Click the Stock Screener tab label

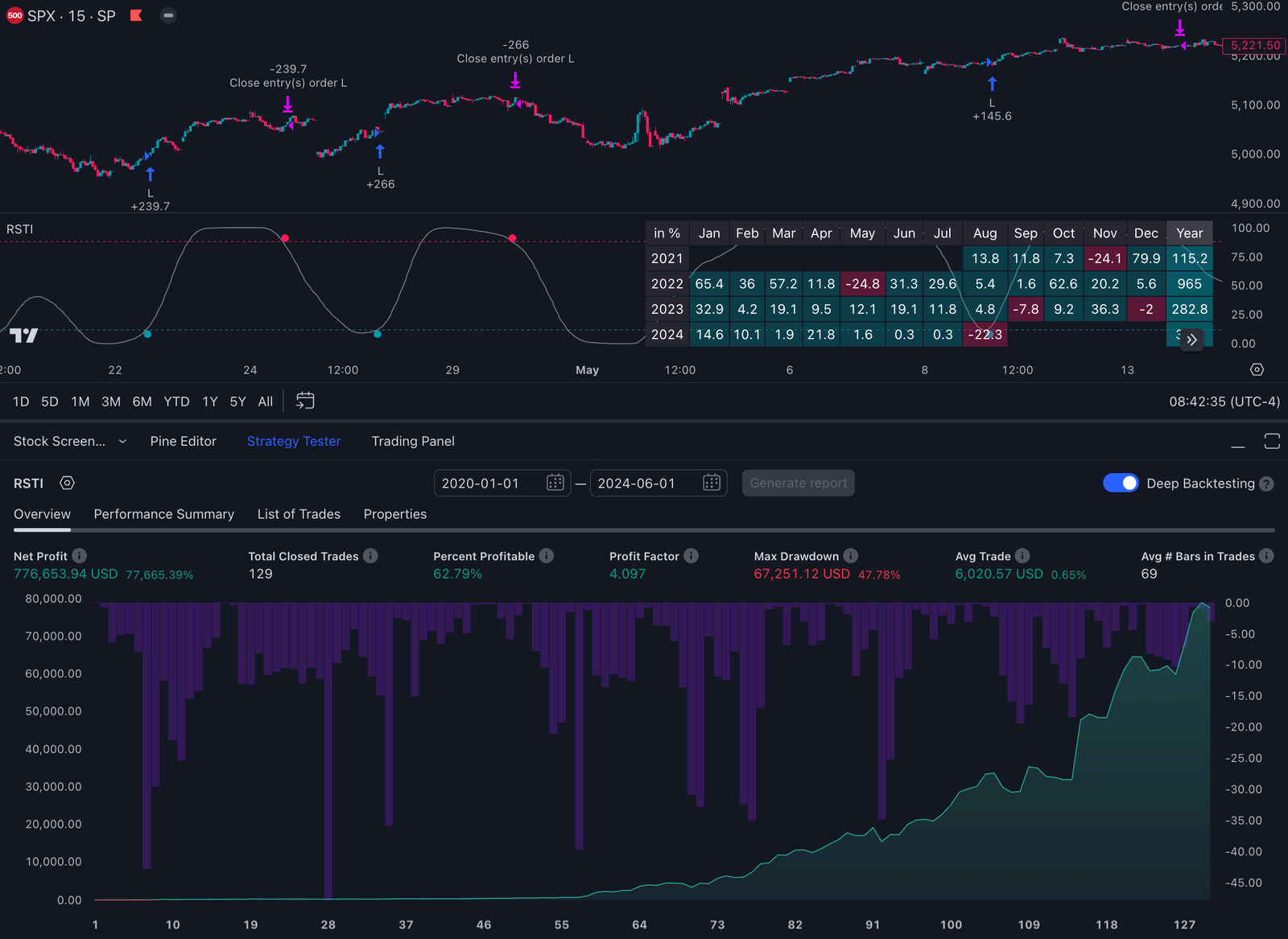click(x=60, y=441)
